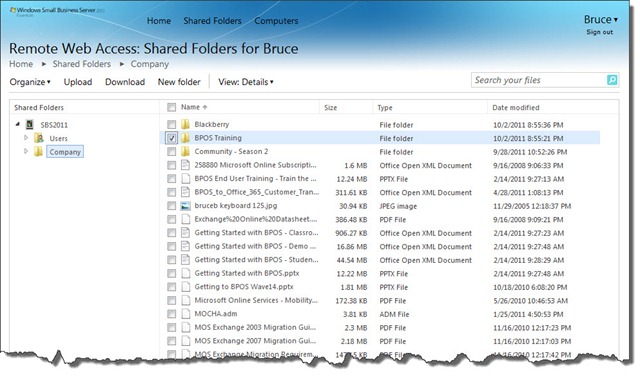Click the Getting Started with BPOS - Classroom icon

click(185, 233)
